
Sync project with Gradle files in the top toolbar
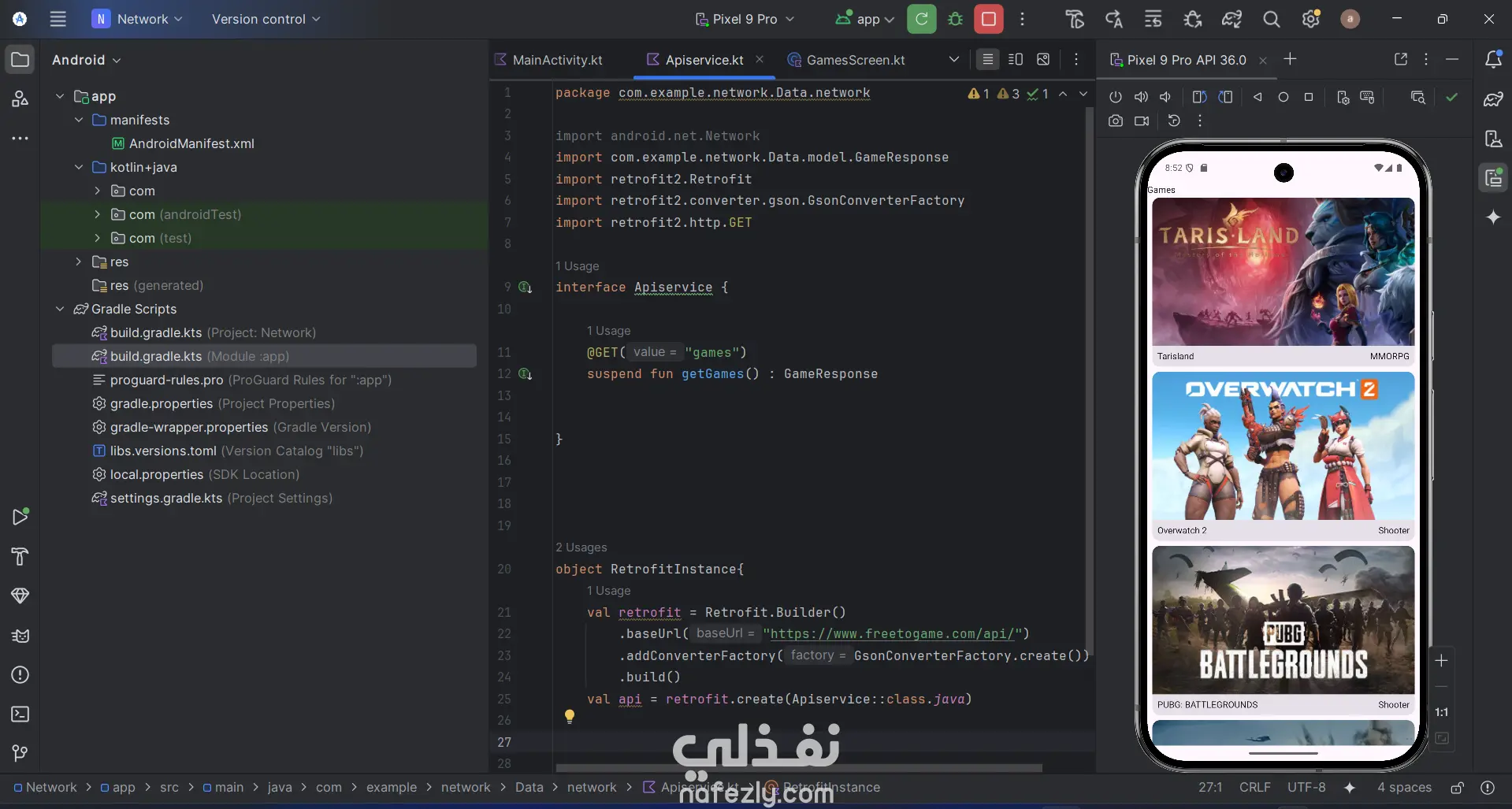click(x=1232, y=19)
